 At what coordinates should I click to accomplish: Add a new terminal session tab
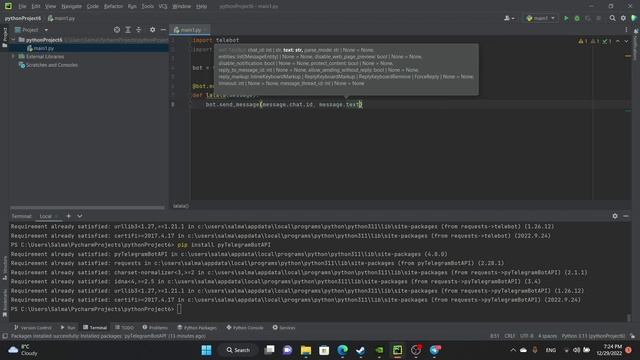coord(69,216)
